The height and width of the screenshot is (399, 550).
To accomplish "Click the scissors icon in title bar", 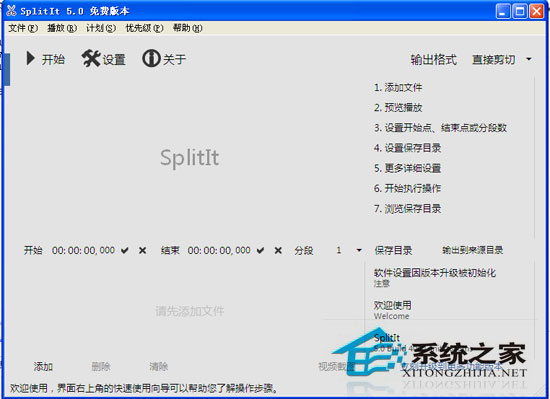I will click(x=11, y=11).
